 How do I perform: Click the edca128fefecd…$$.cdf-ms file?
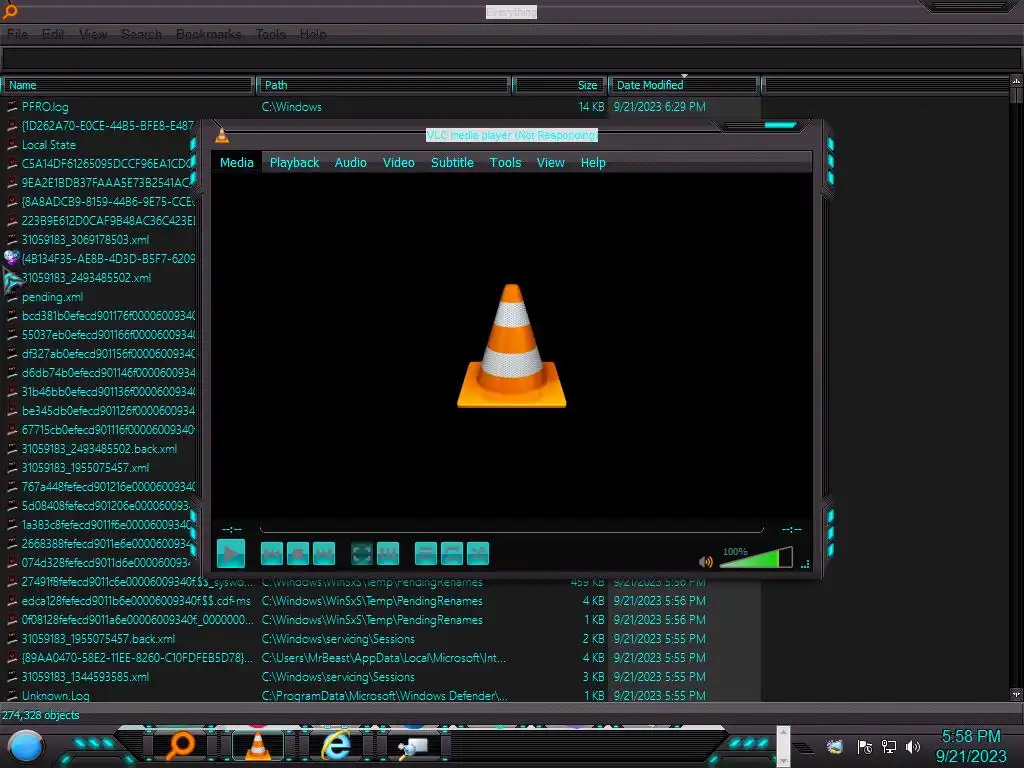click(x=136, y=601)
